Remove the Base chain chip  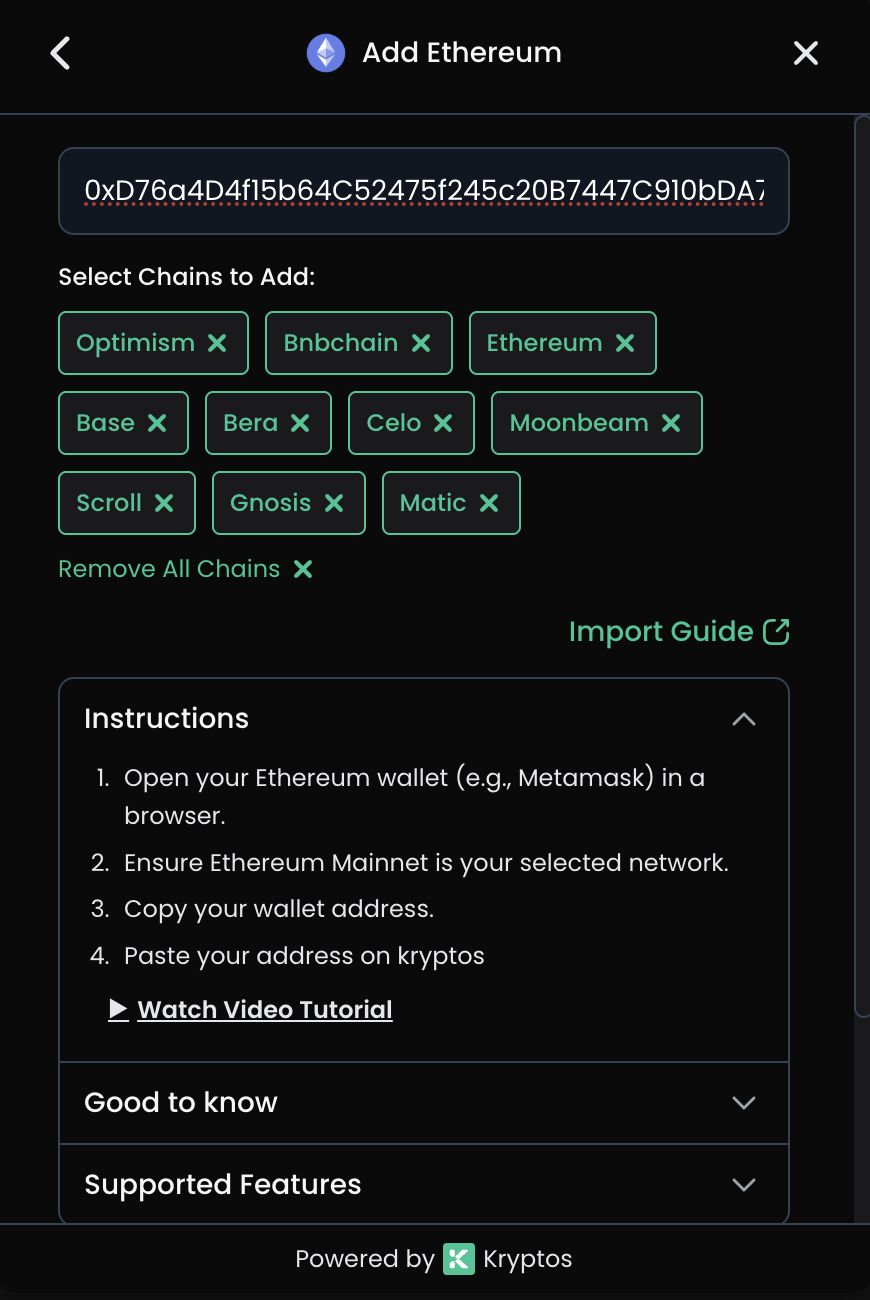tap(158, 423)
